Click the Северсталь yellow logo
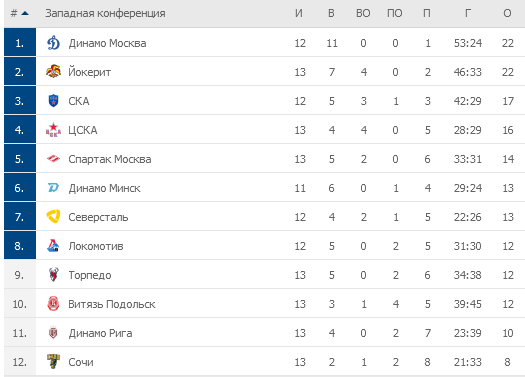 pos(53,217)
